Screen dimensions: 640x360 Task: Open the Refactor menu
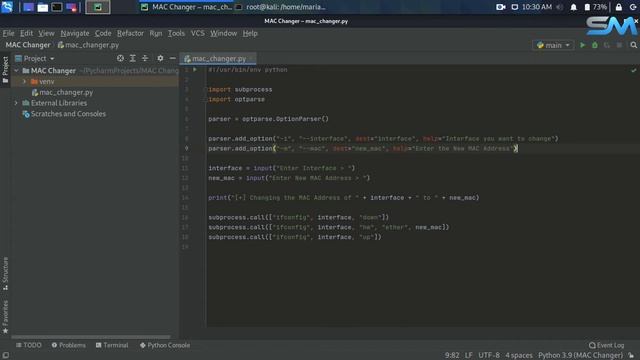click(130, 33)
